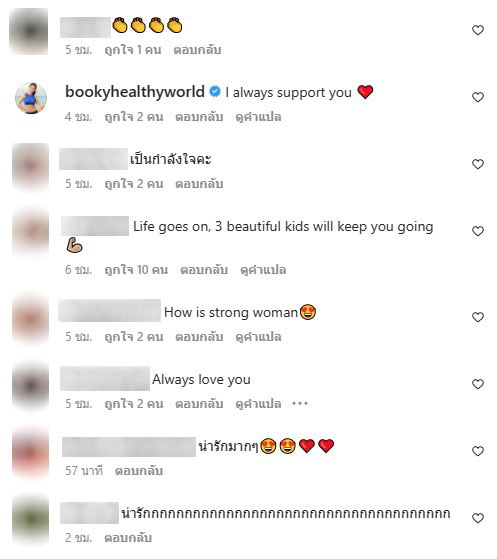
Task: See translation of "I always support you"
Action: point(258,117)
